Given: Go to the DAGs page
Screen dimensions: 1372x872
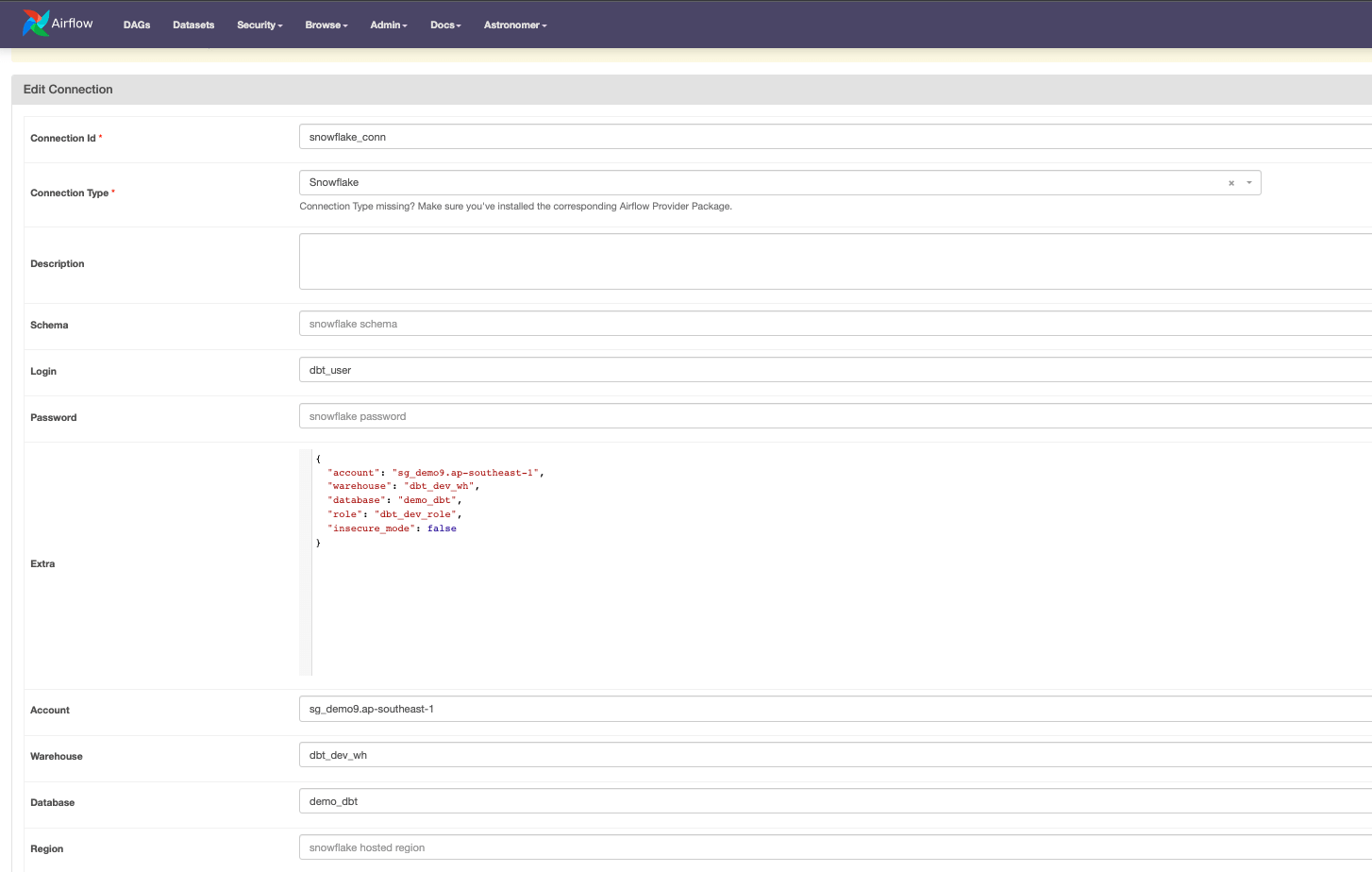Looking at the screenshot, I should point(137,25).
